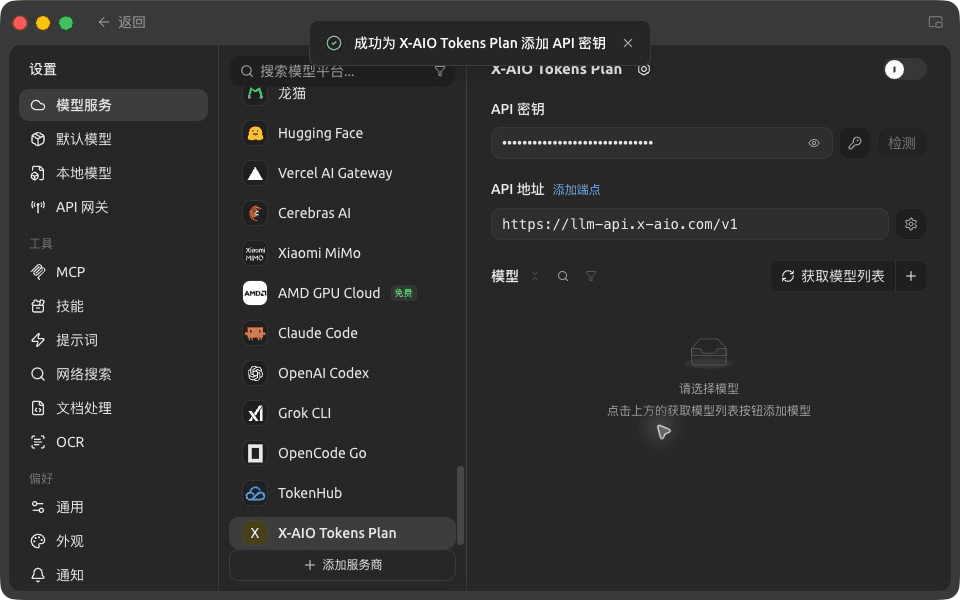Open X-AIO Tokens Plan provider settings icon

[643, 69]
